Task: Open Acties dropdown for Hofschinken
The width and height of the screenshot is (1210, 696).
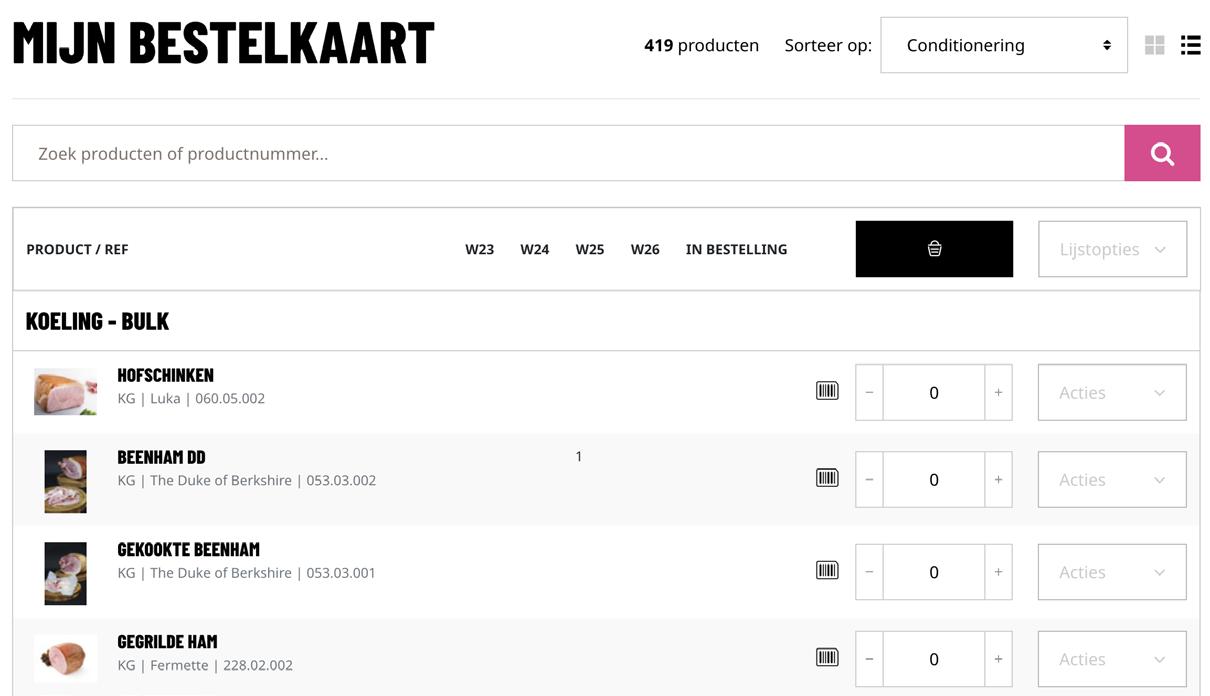Action: pos(1112,392)
